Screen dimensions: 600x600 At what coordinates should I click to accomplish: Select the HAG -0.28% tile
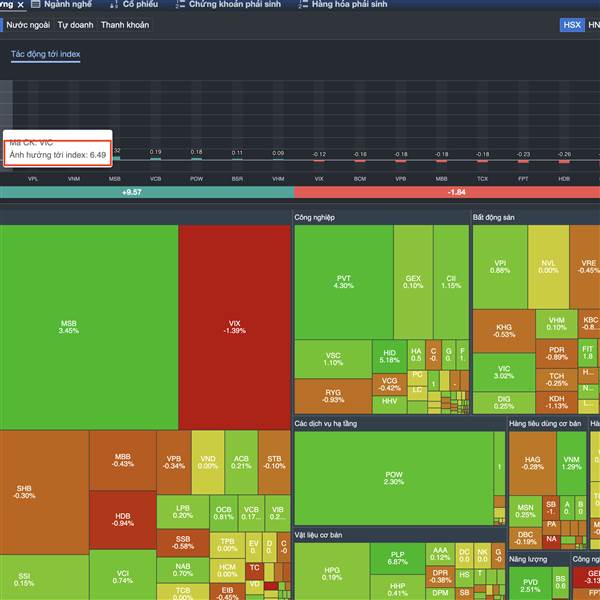[x=532, y=463]
